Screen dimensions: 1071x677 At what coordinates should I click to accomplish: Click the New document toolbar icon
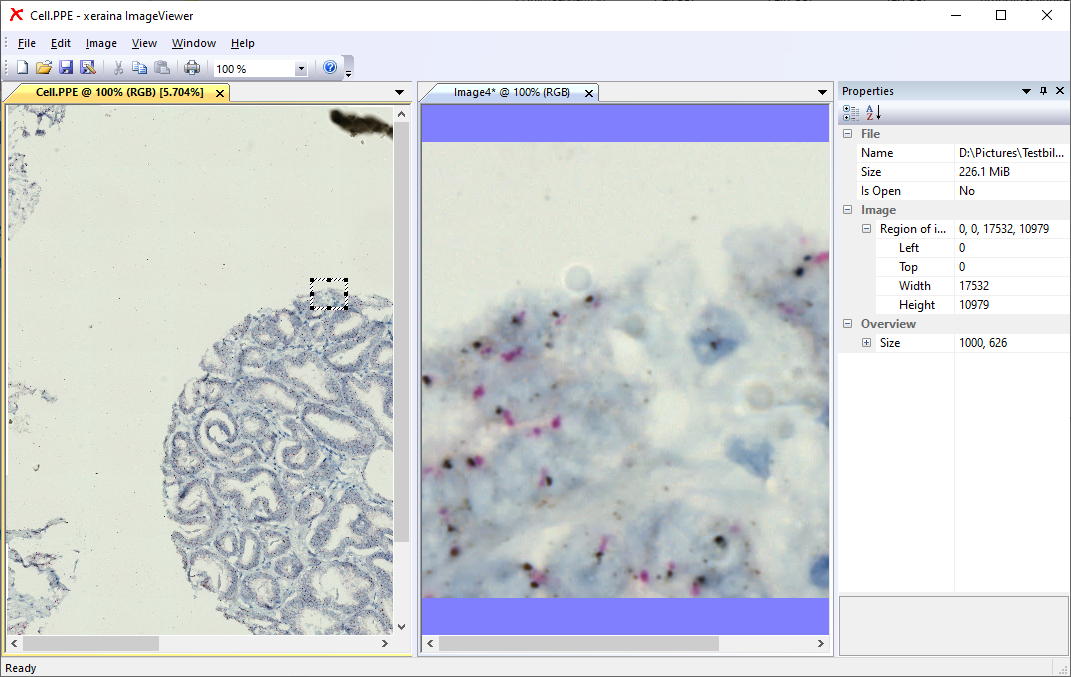click(x=22, y=68)
